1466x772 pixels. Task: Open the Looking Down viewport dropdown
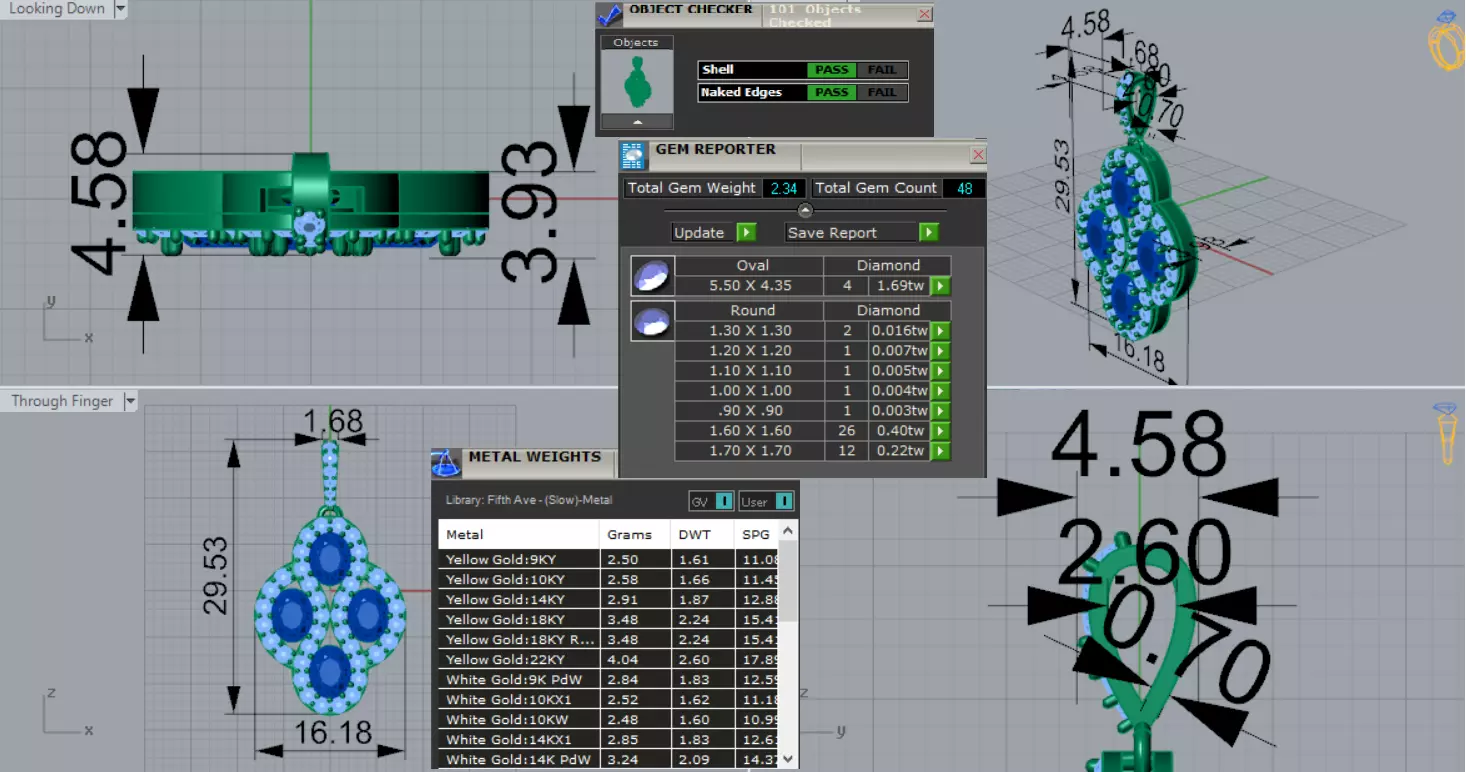(x=121, y=9)
